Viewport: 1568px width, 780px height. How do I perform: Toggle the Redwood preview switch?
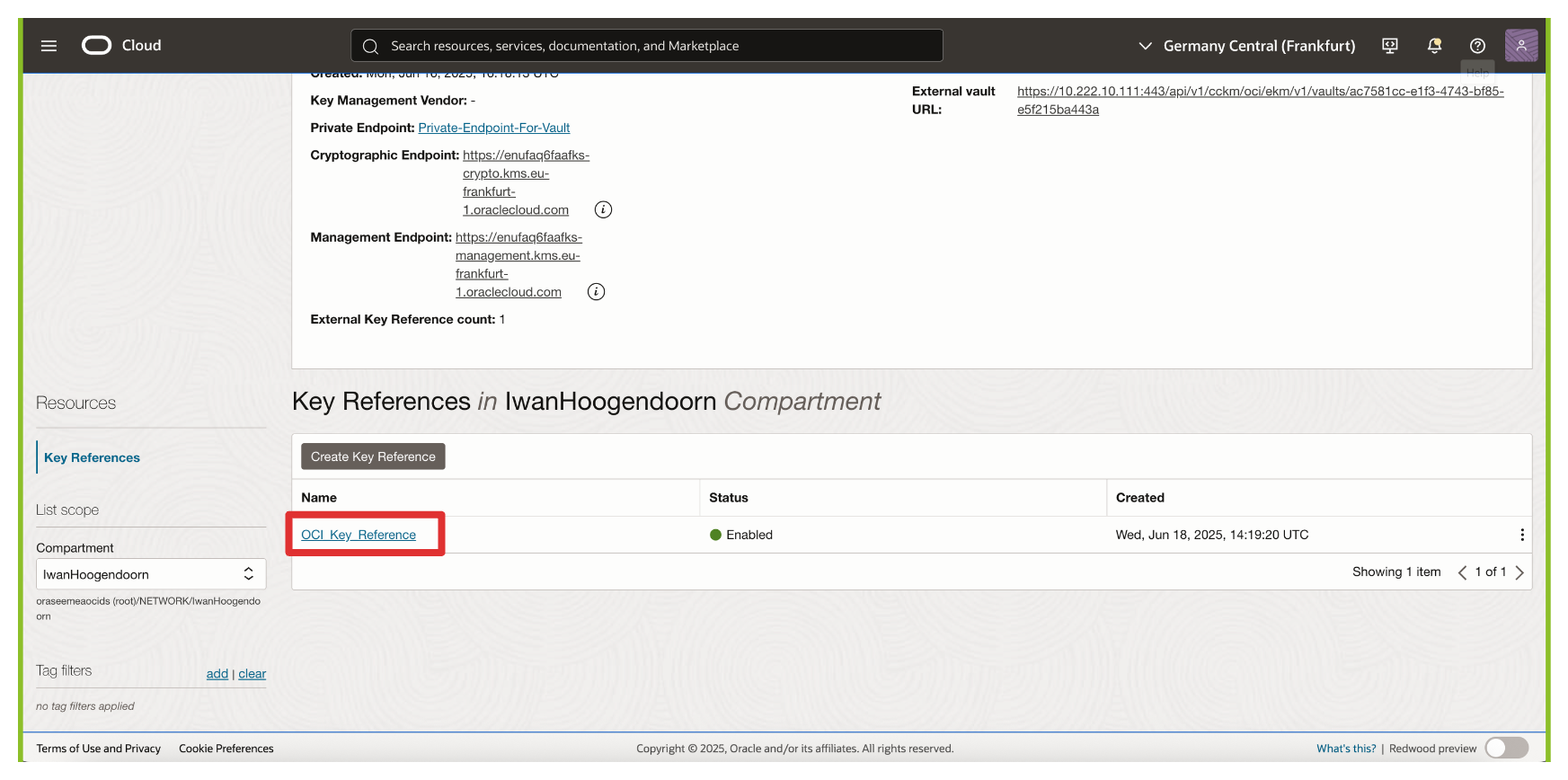coord(1506,748)
